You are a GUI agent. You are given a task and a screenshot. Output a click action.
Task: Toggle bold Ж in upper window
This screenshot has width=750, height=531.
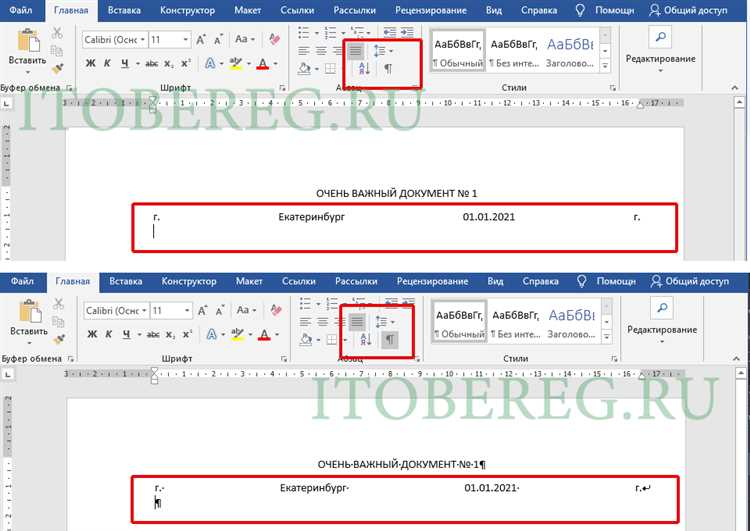pos(90,63)
